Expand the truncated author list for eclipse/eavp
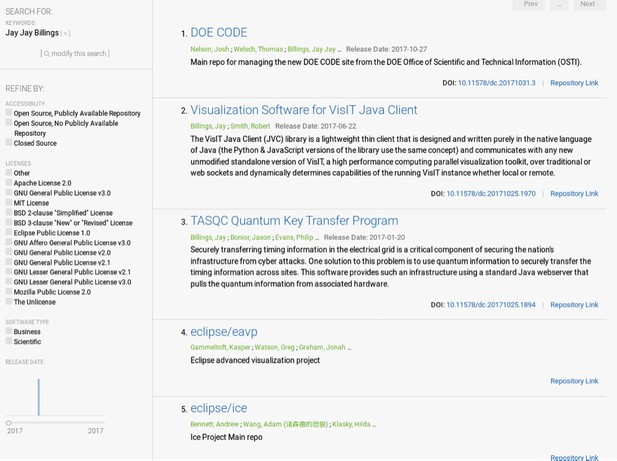This screenshot has width=617, height=461. (x=349, y=348)
